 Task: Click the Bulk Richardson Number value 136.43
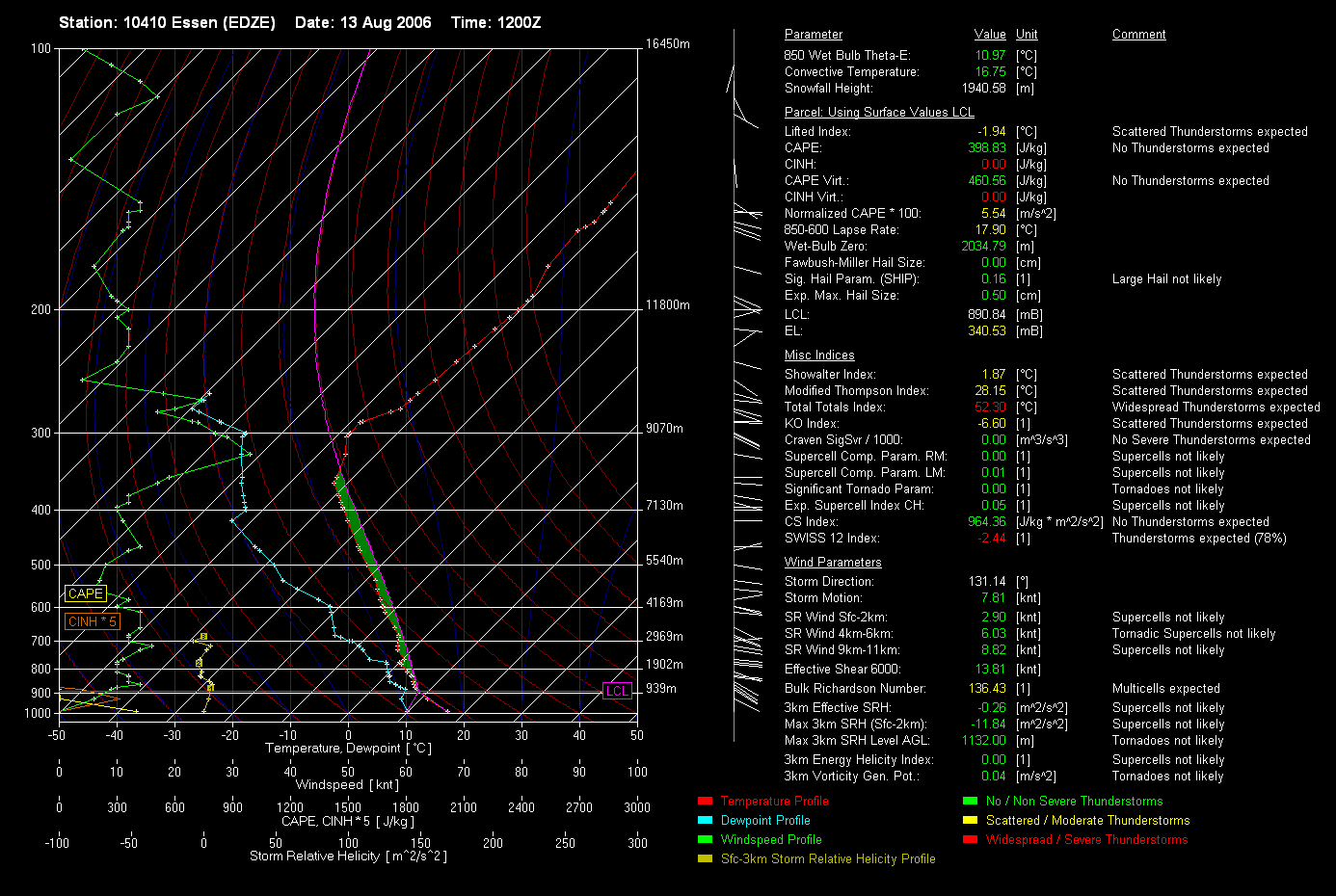pos(988,689)
